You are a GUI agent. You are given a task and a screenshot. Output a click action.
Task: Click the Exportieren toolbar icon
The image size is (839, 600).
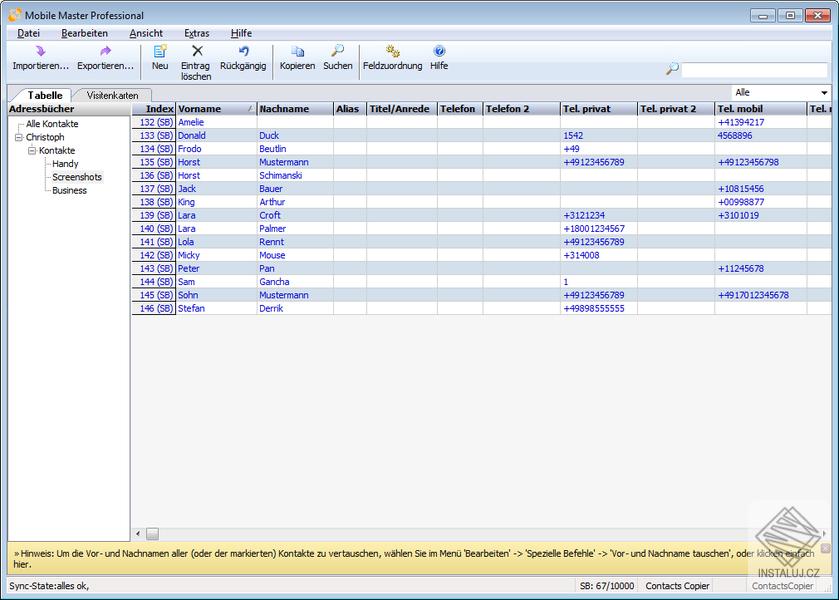click(105, 51)
